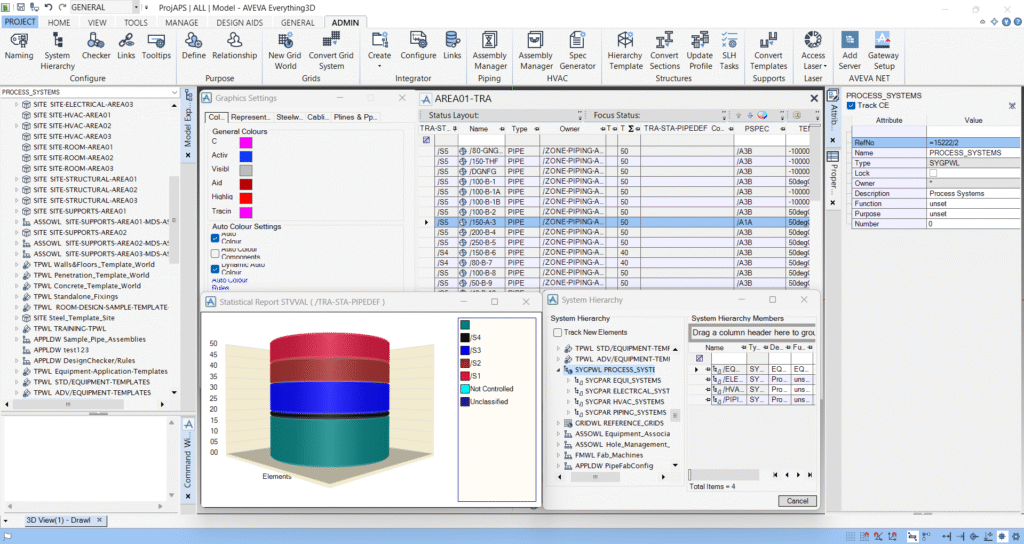The height and width of the screenshot is (544, 1024).
Task: Click Convert Grid System
Action: pos(331,52)
